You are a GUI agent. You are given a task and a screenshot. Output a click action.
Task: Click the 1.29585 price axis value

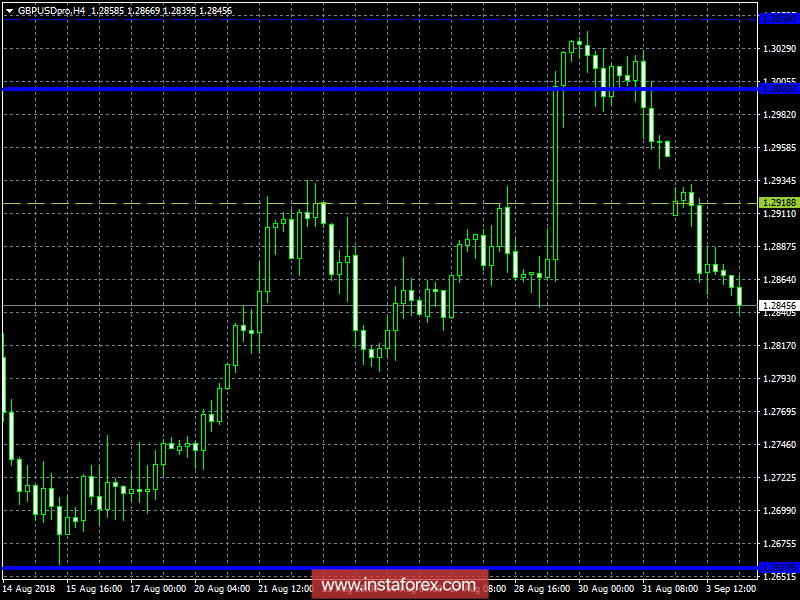point(780,147)
